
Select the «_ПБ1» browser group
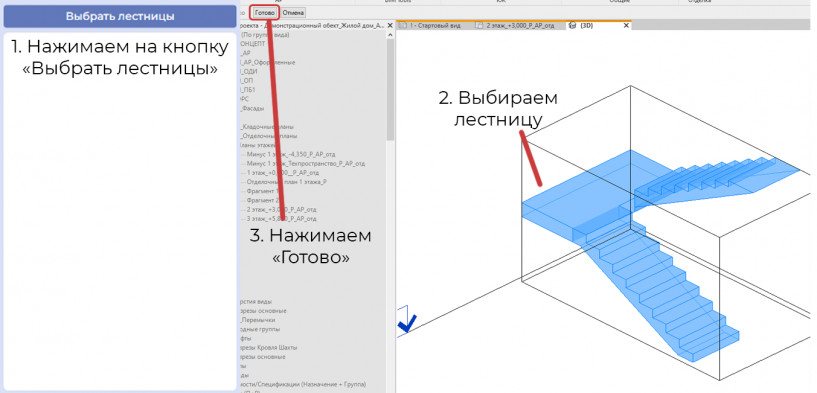pyautogui.click(x=249, y=90)
